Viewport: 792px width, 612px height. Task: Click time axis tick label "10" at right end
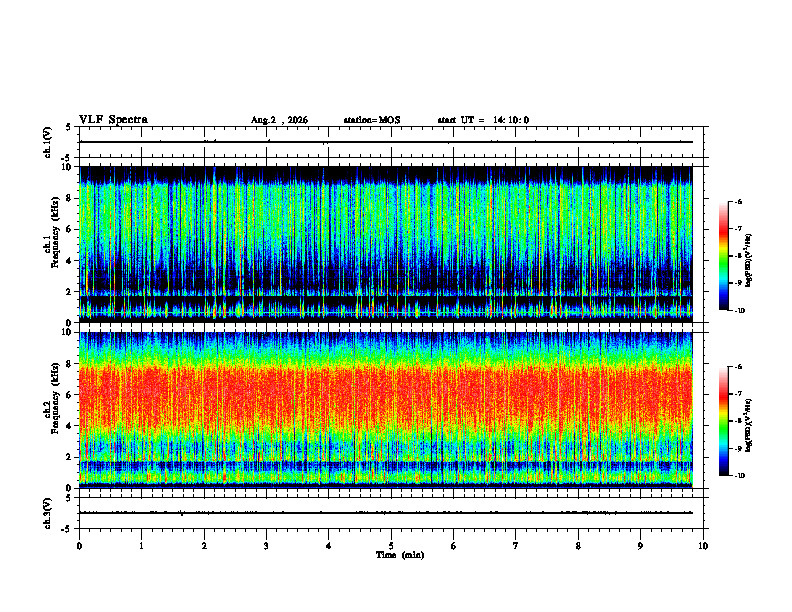click(x=703, y=546)
